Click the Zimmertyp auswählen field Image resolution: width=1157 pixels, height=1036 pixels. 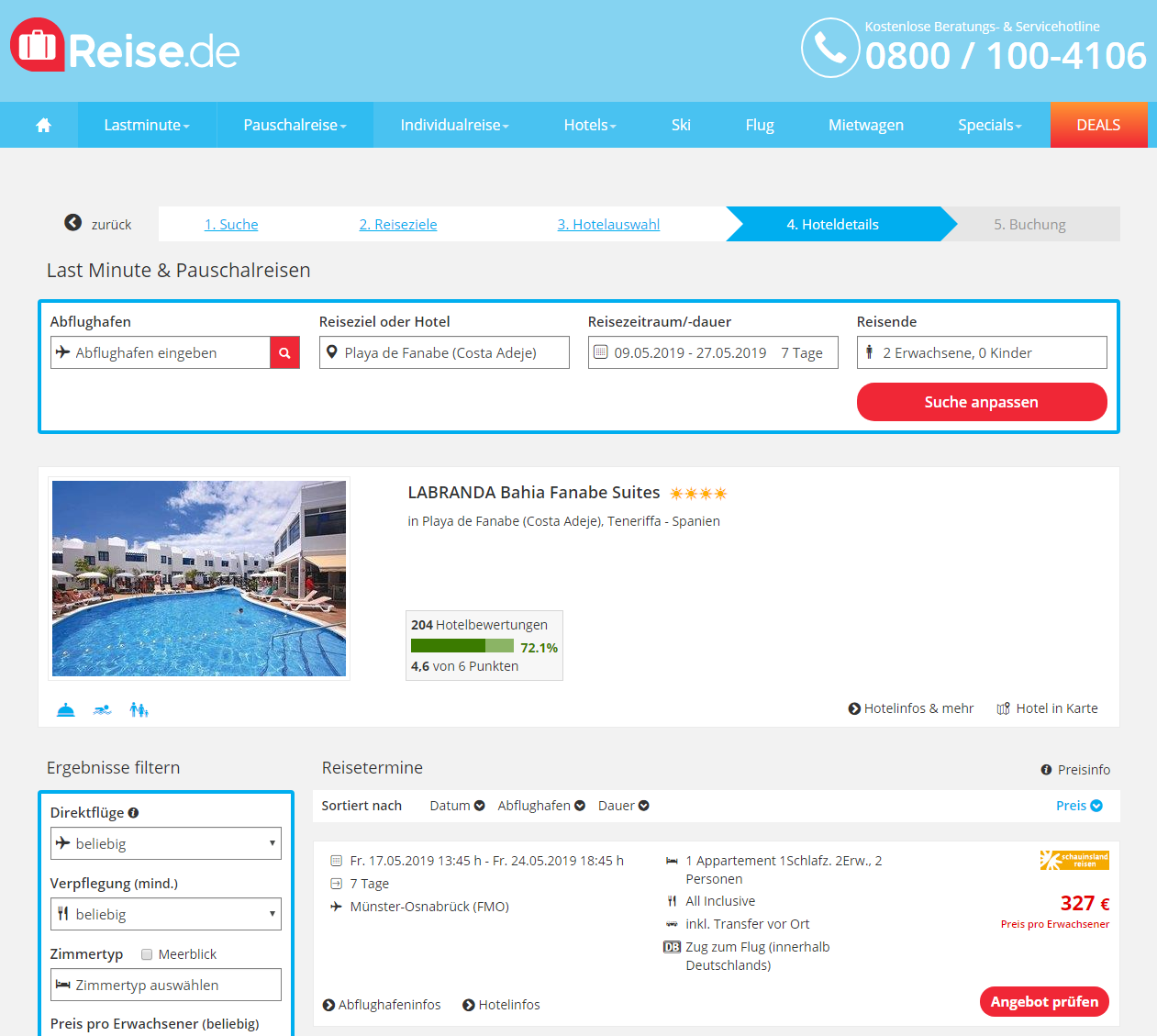[166, 985]
